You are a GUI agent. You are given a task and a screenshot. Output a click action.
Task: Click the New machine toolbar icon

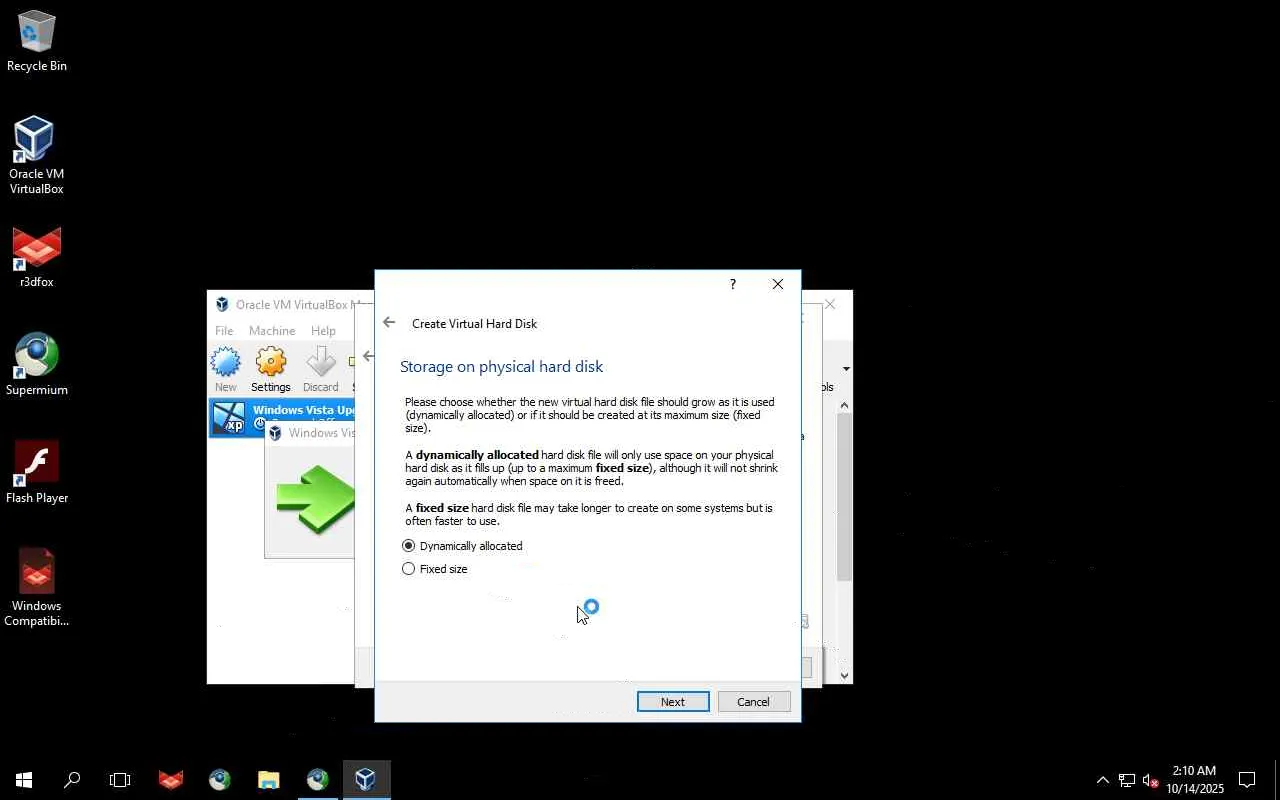(226, 369)
